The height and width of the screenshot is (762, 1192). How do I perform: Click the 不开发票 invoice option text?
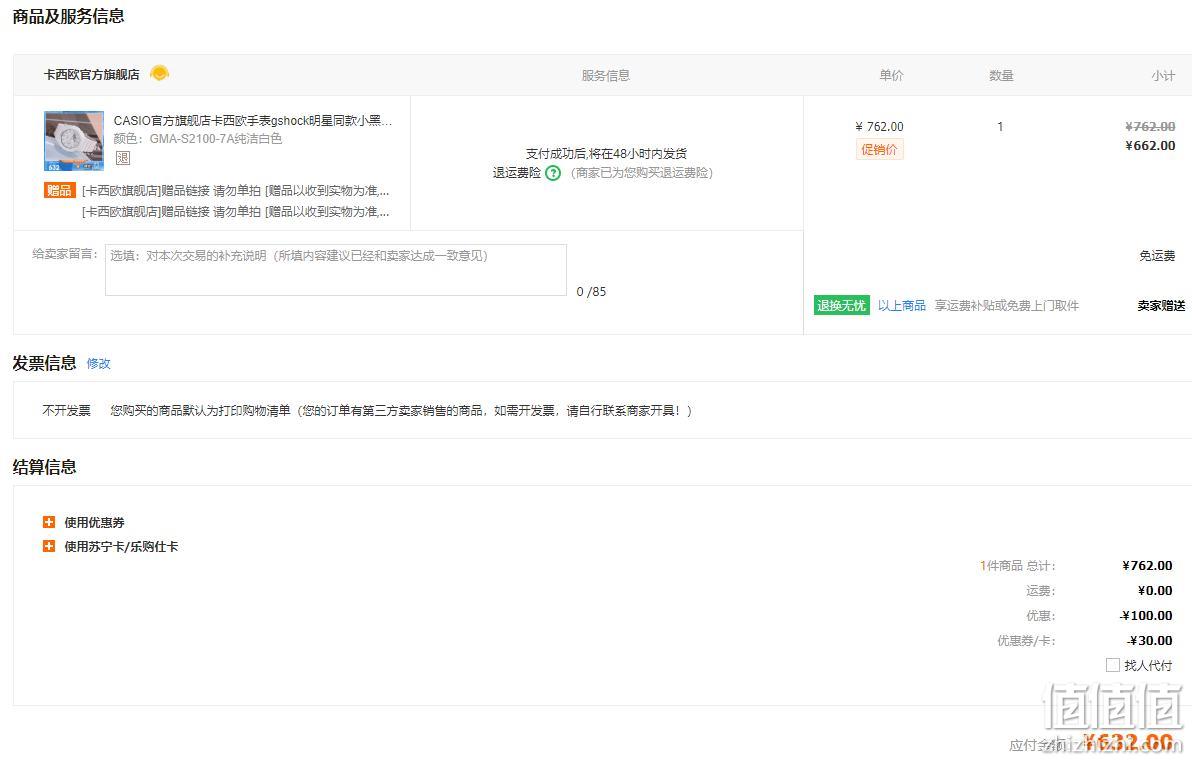pyautogui.click(x=66, y=411)
